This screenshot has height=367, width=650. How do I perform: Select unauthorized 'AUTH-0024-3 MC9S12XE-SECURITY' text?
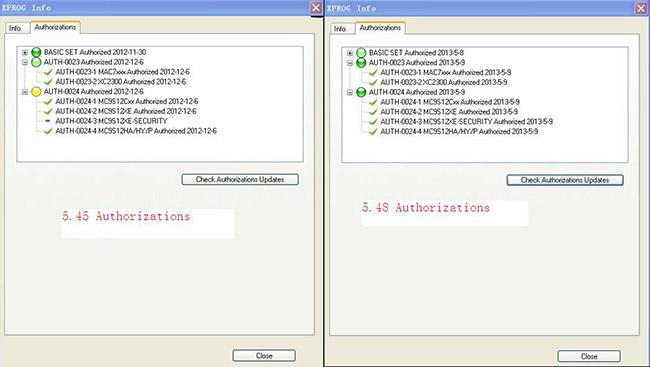[112, 121]
